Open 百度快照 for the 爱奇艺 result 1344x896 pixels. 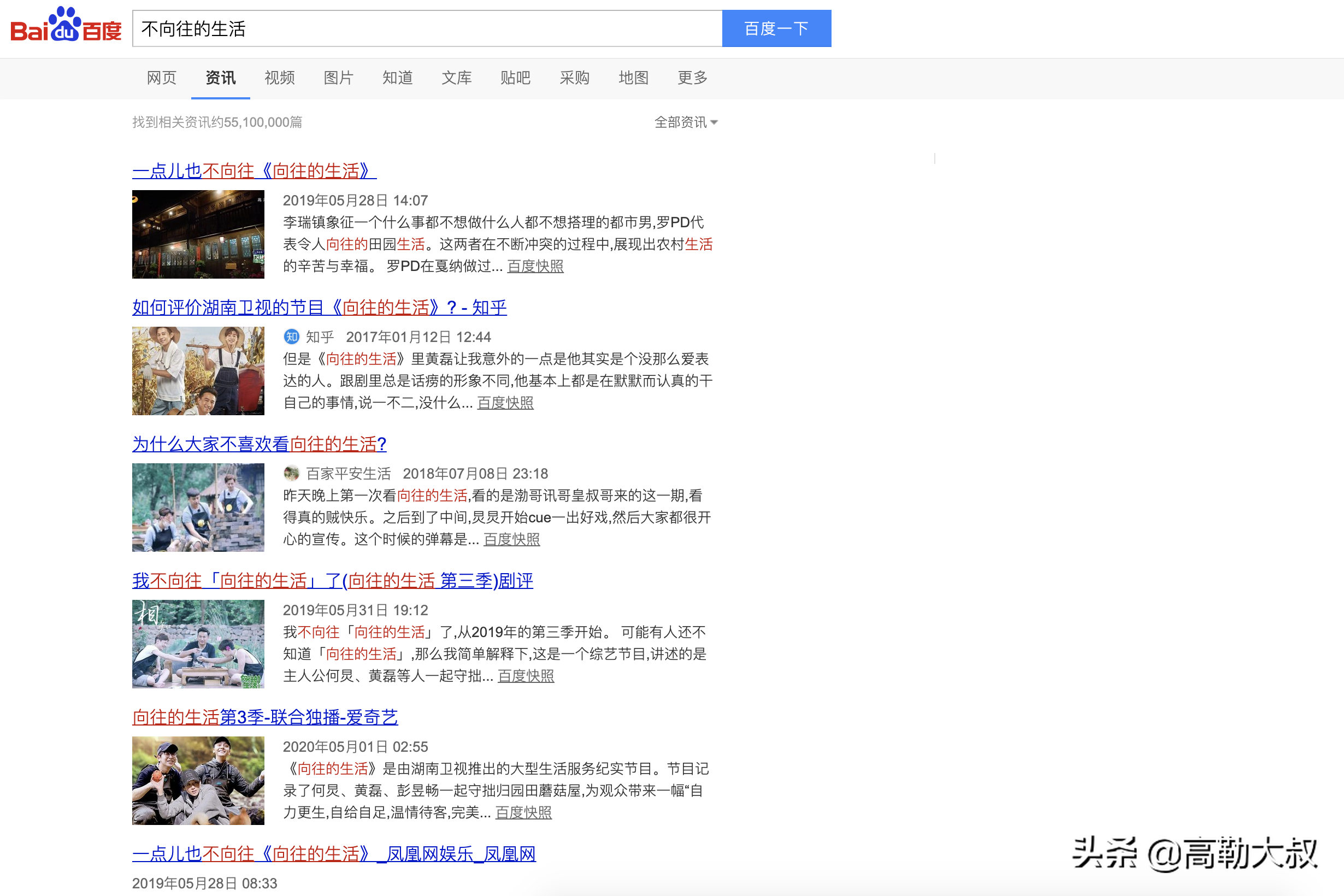(x=523, y=812)
